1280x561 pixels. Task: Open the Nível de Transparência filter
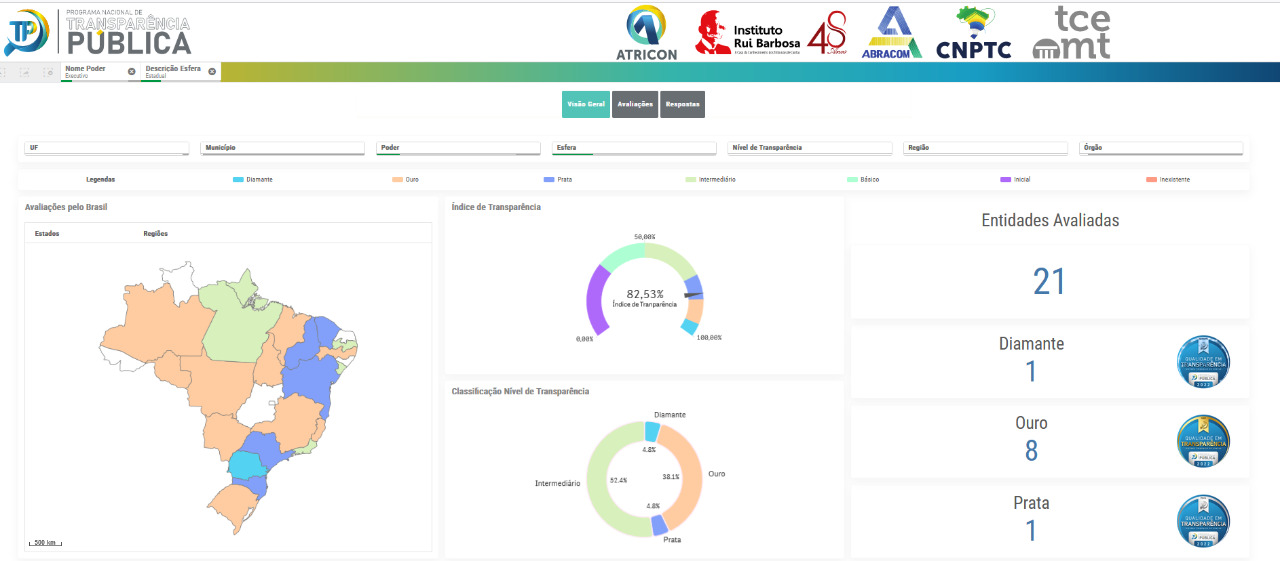click(x=809, y=148)
